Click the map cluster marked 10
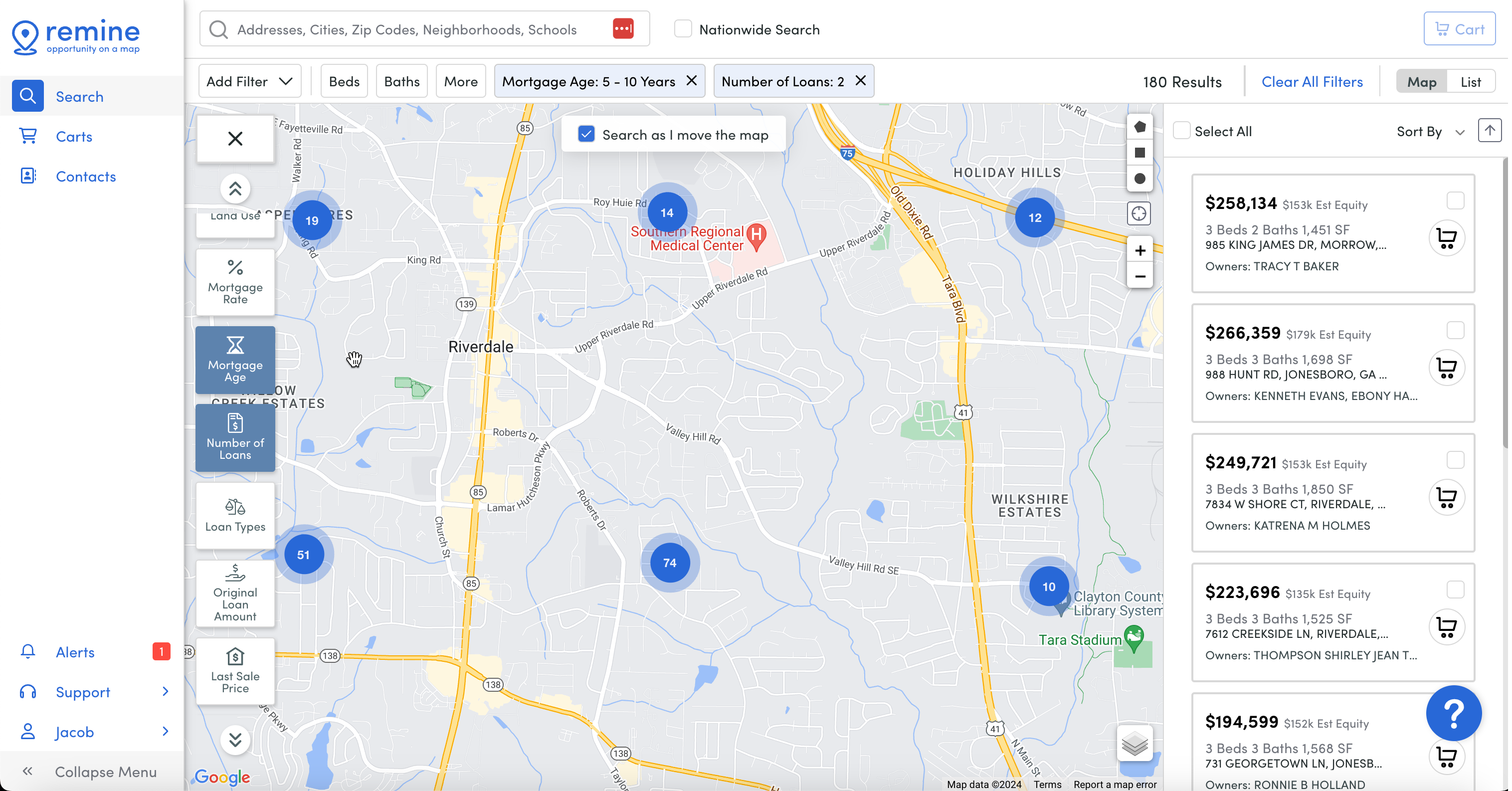Viewport: 1512px width, 791px height. pyautogui.click(x=1049, y=587)
